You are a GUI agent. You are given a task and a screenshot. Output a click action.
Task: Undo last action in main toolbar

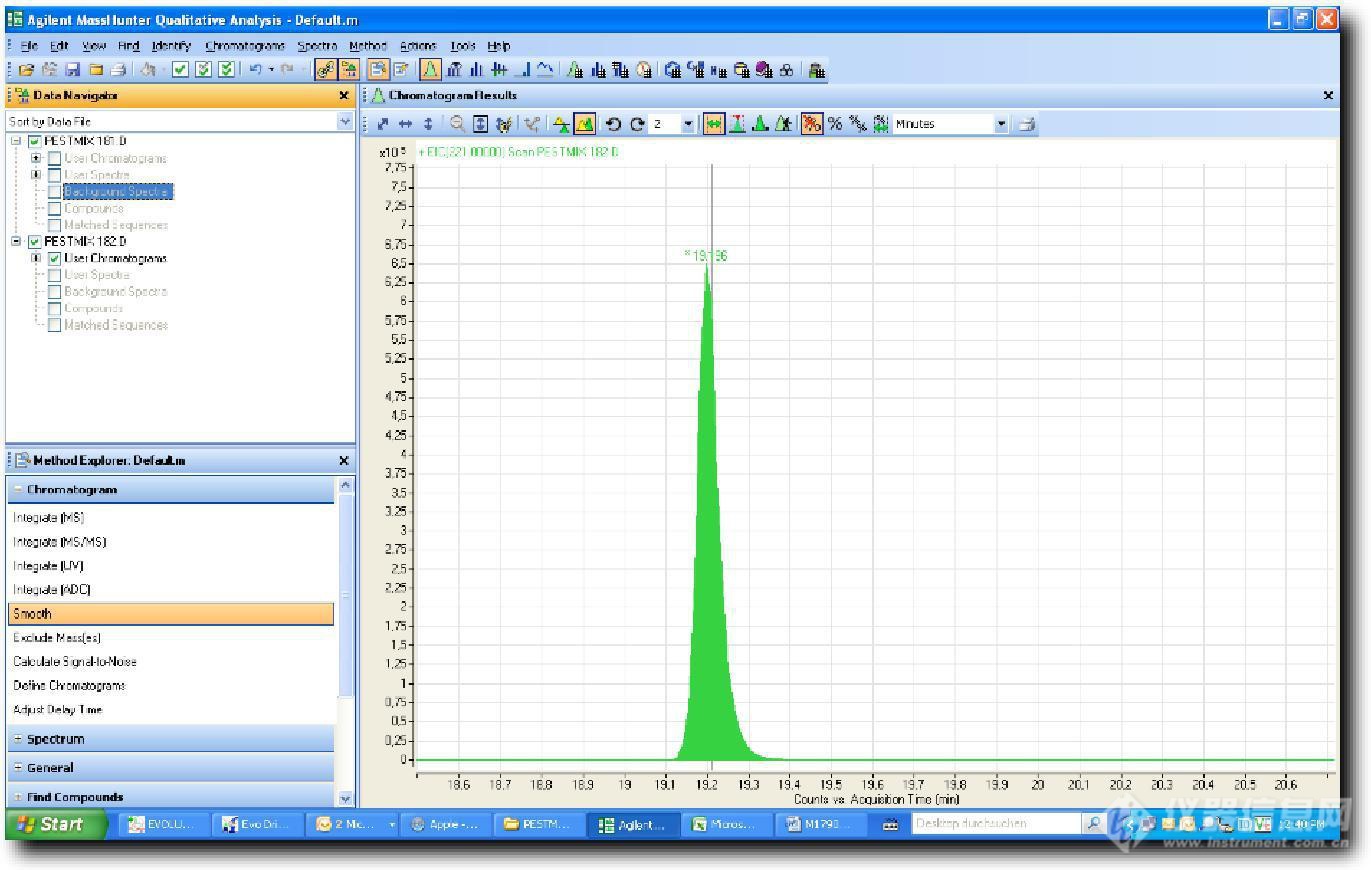tap(256, 70)
